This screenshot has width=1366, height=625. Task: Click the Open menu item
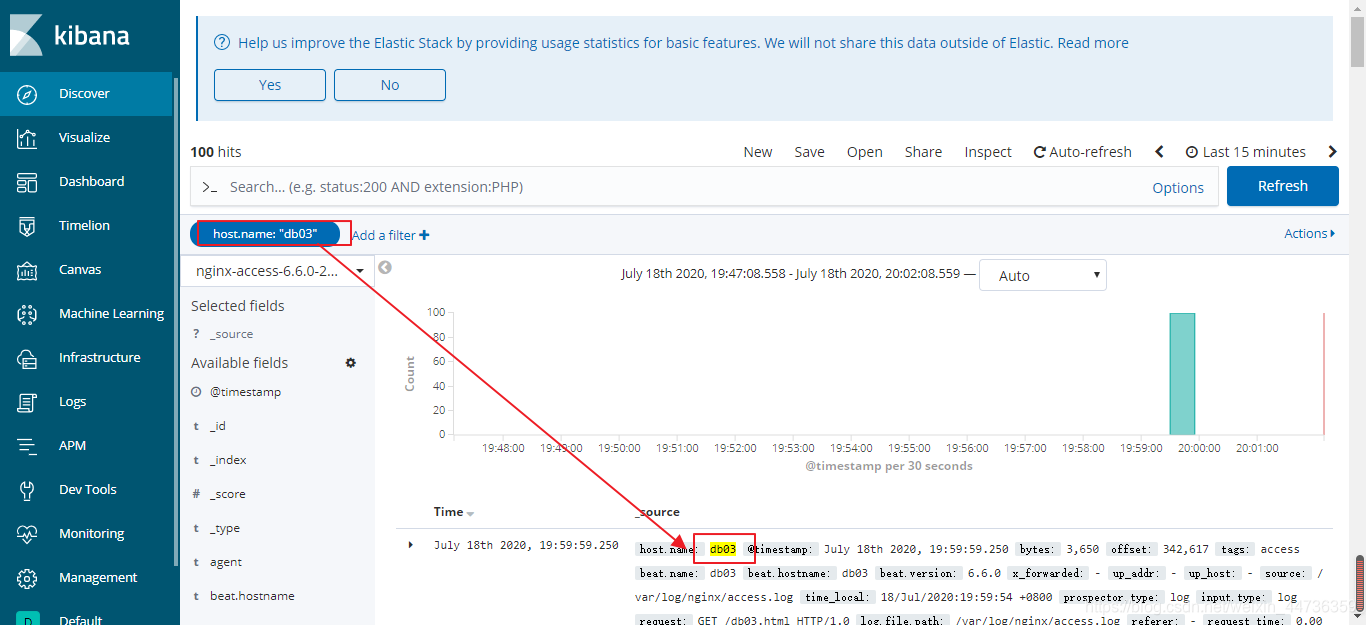pyautogui.click(x=865, y=152)
